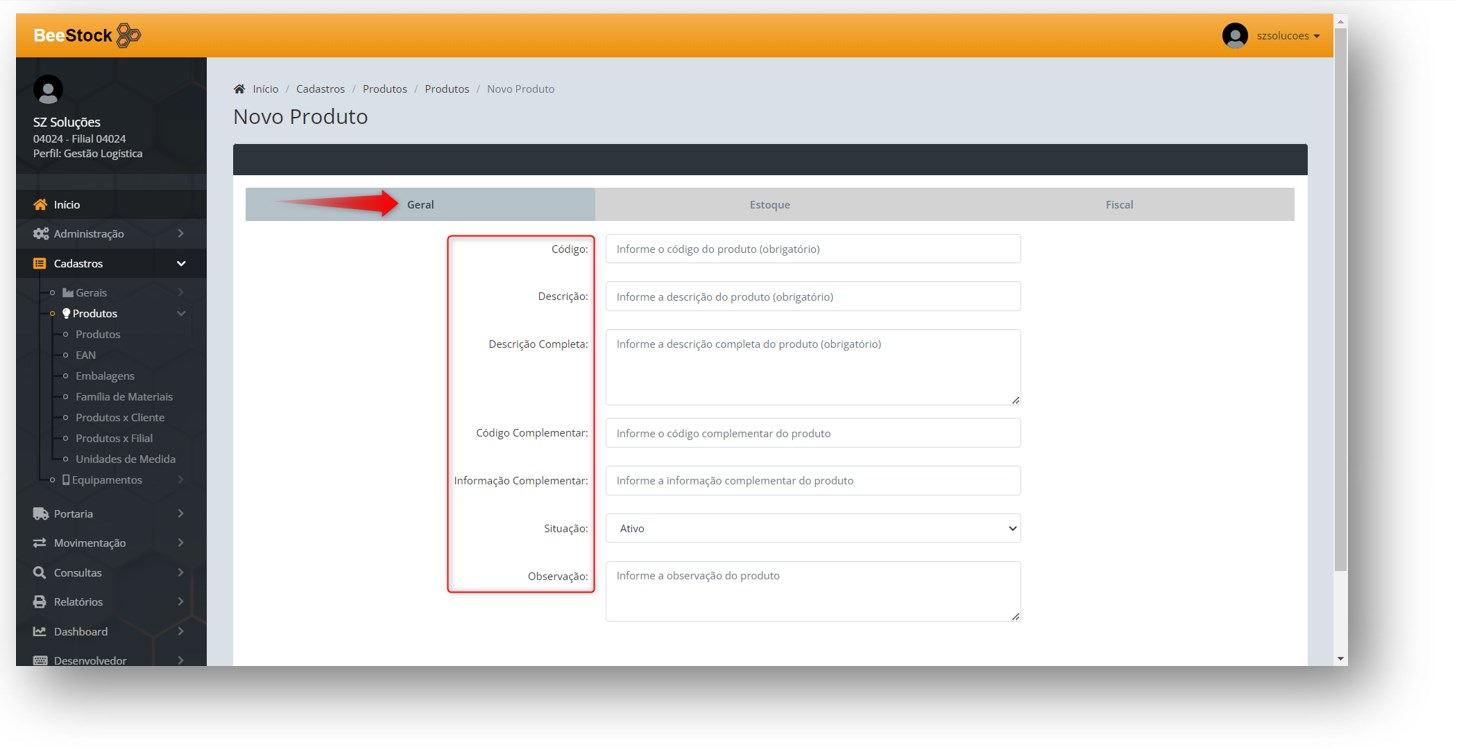This screenshot has height=748, width=1457.
Task: Click the Movimentação arrows icon
Action: click(x=40, y=543)
